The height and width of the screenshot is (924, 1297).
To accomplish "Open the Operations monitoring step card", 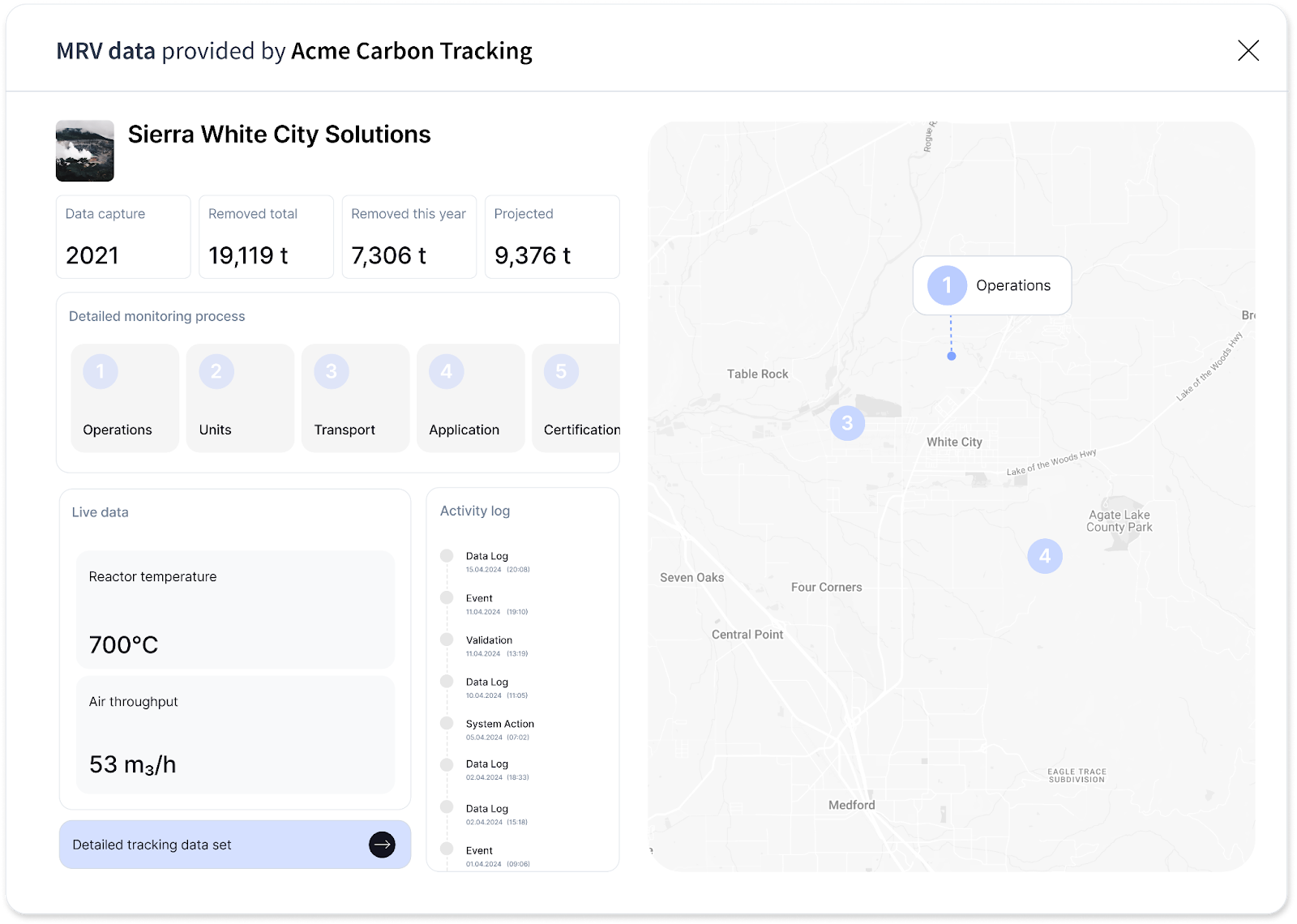I will pos(126,398).
